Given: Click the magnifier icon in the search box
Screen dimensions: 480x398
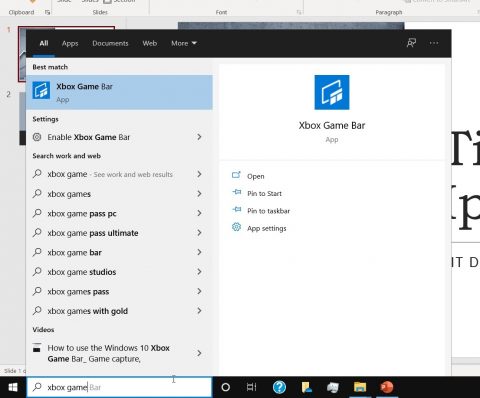Looking at the screenshot, I should click(37, 387).
